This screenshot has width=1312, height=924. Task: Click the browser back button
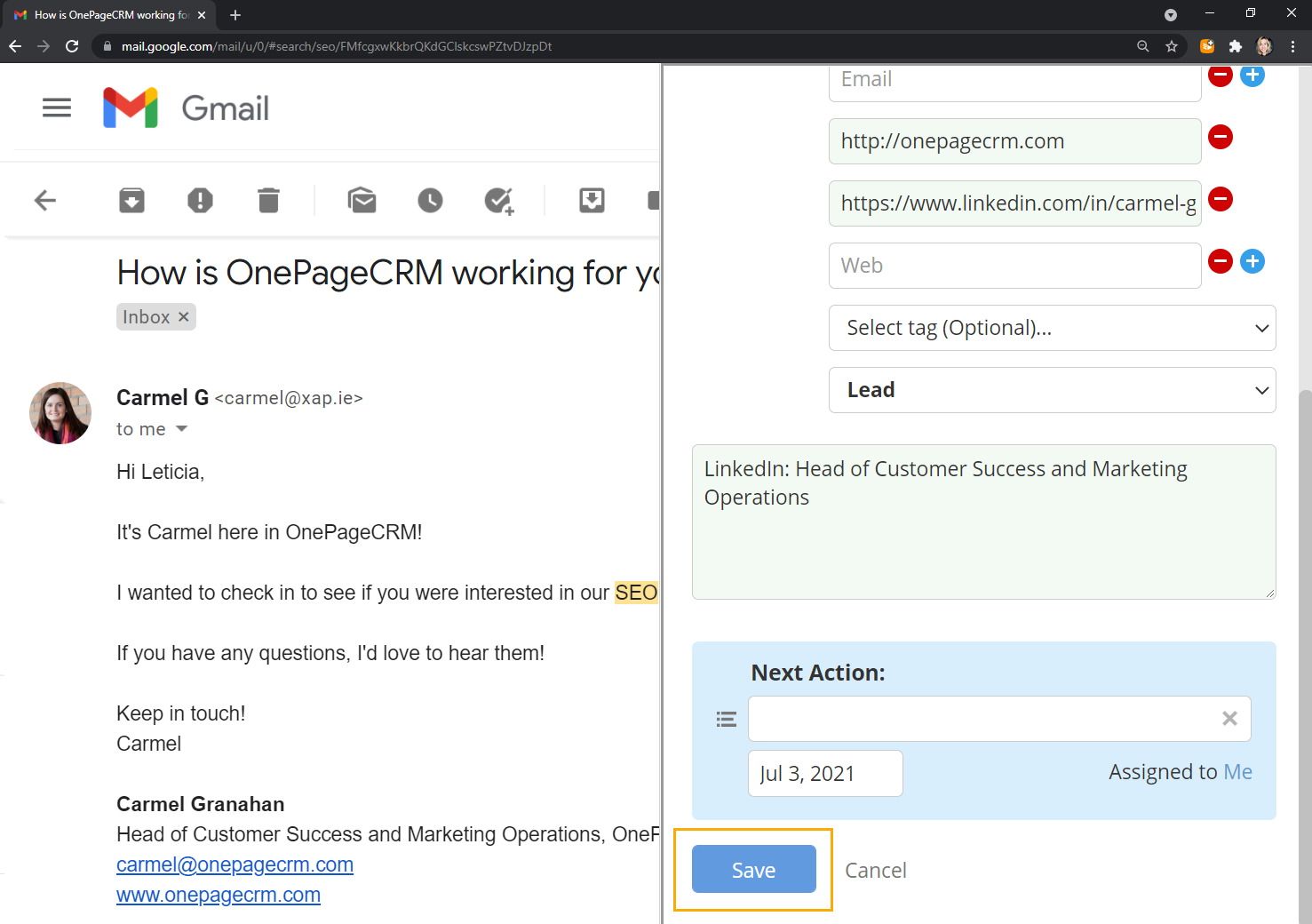tap(15, 46)
